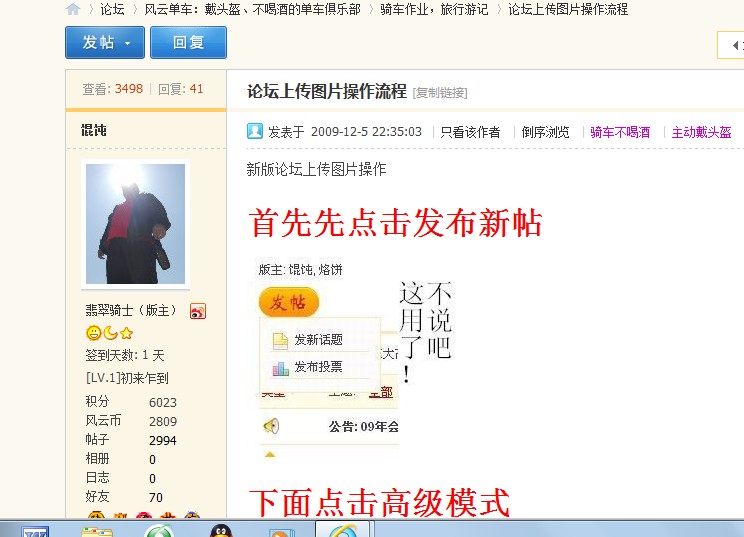Open the blue 发帖 dropdown button
Screen dimensions: 744x537
pos(105,43)
